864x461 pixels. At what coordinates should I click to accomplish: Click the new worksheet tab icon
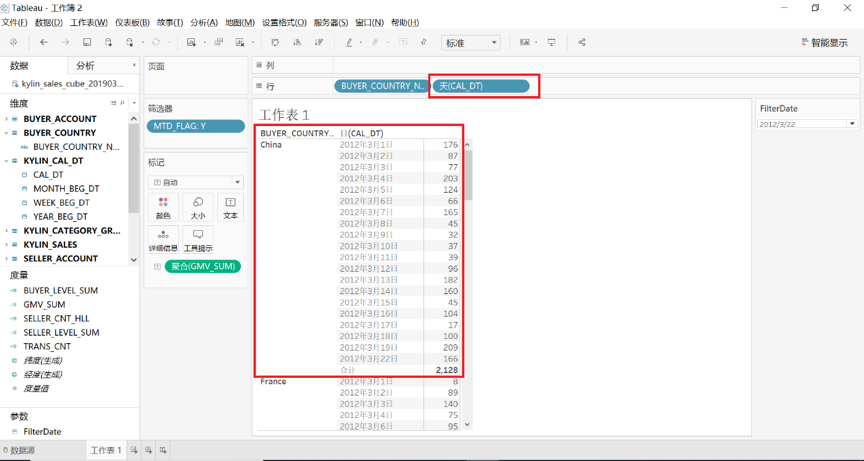134,451
